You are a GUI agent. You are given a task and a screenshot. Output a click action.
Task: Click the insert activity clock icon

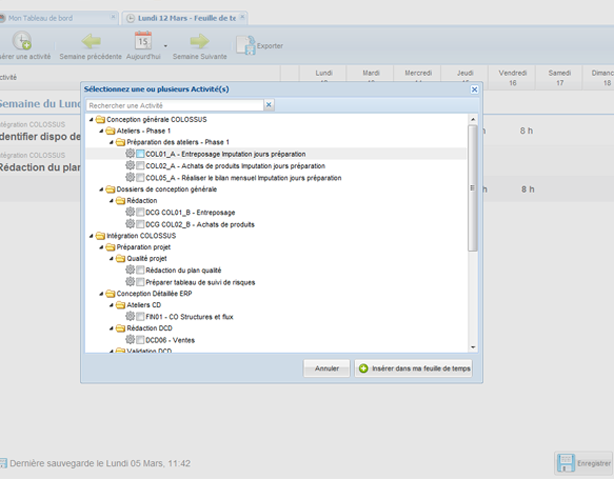point(22,41)
